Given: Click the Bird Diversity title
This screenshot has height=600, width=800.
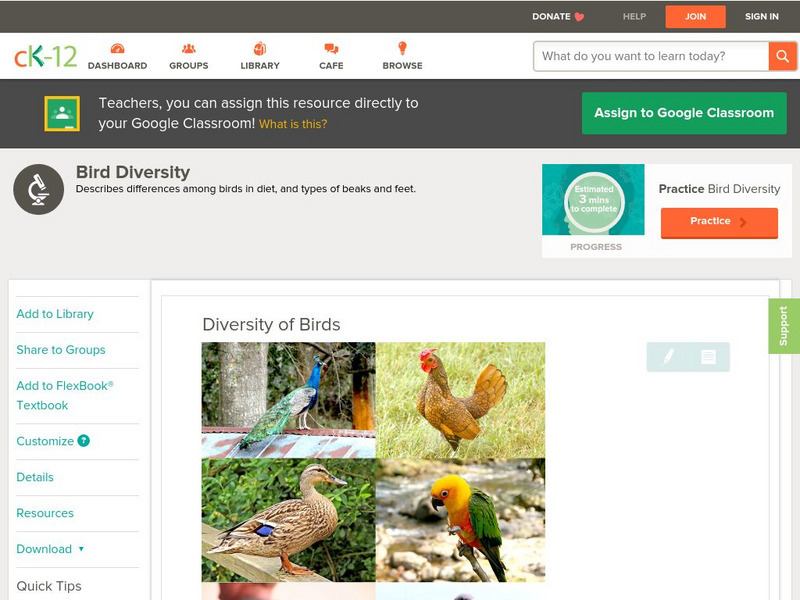Looking at the screenshot, I should 133,172.
